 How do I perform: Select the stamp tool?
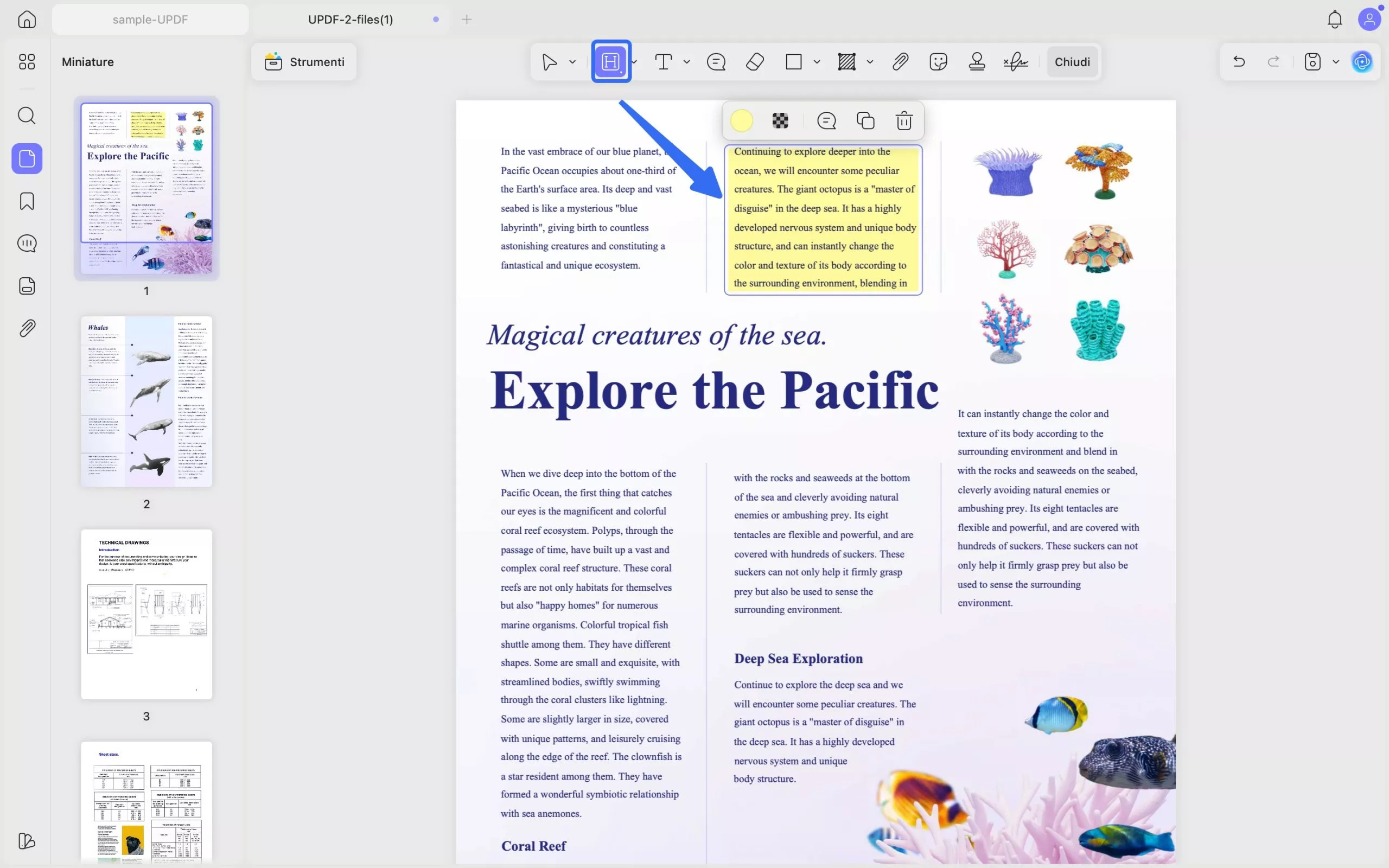point(977,61)
